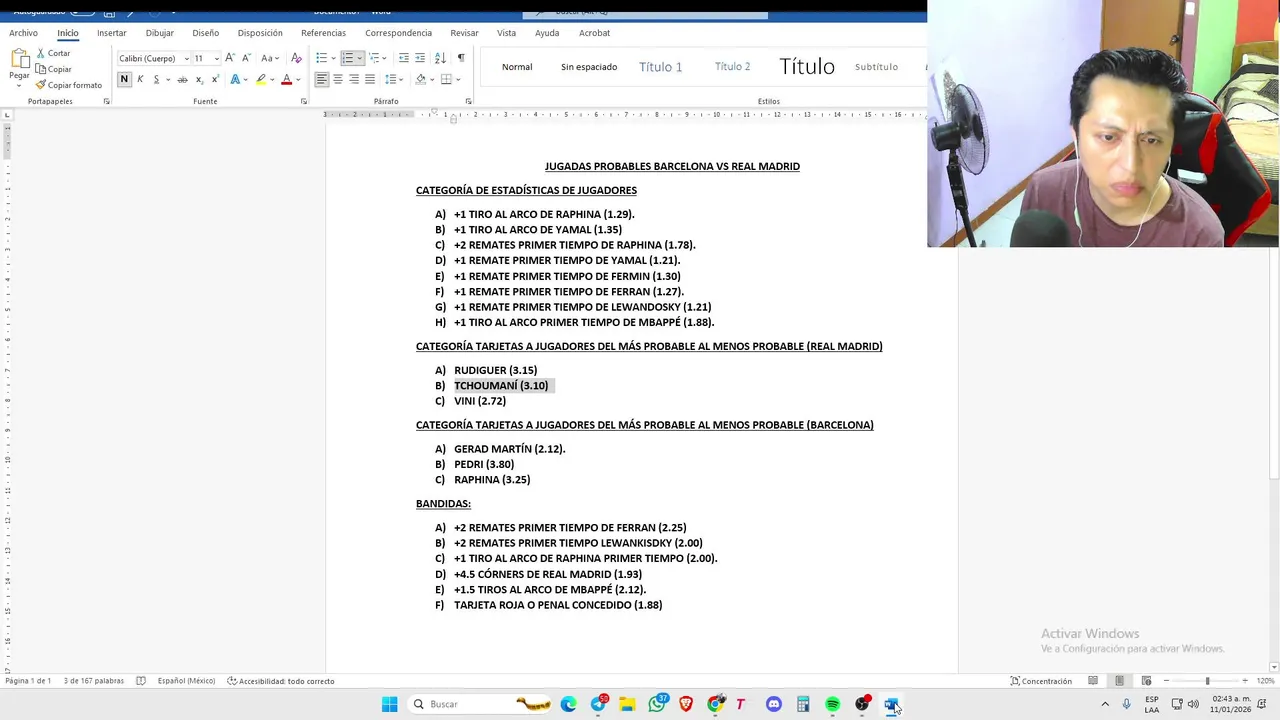The height and width of the screenshot is (720, 1280).
Task: Apply the Título 1 style
Action: [660, 67]
